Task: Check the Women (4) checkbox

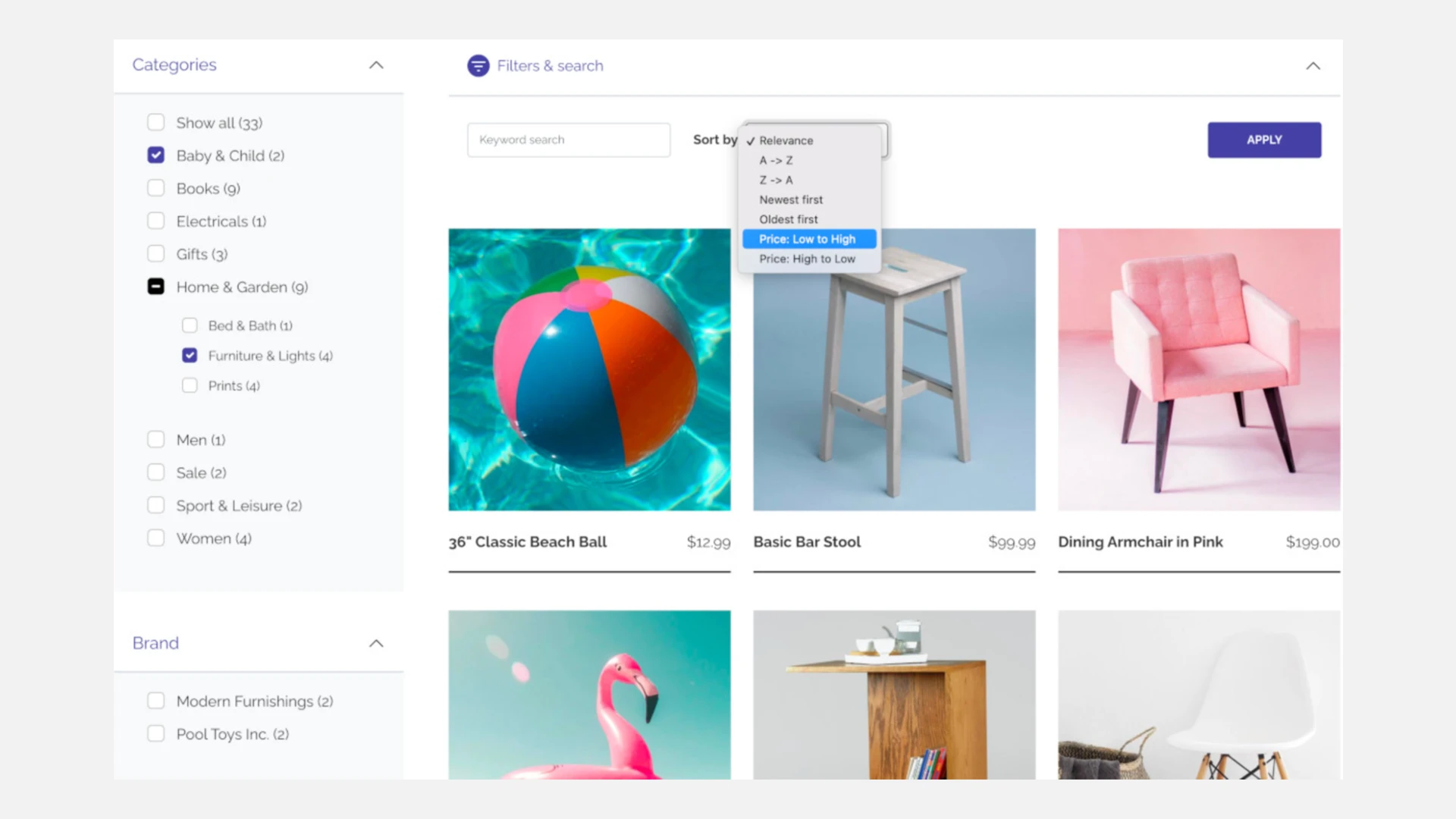Action: coord(155,538)
